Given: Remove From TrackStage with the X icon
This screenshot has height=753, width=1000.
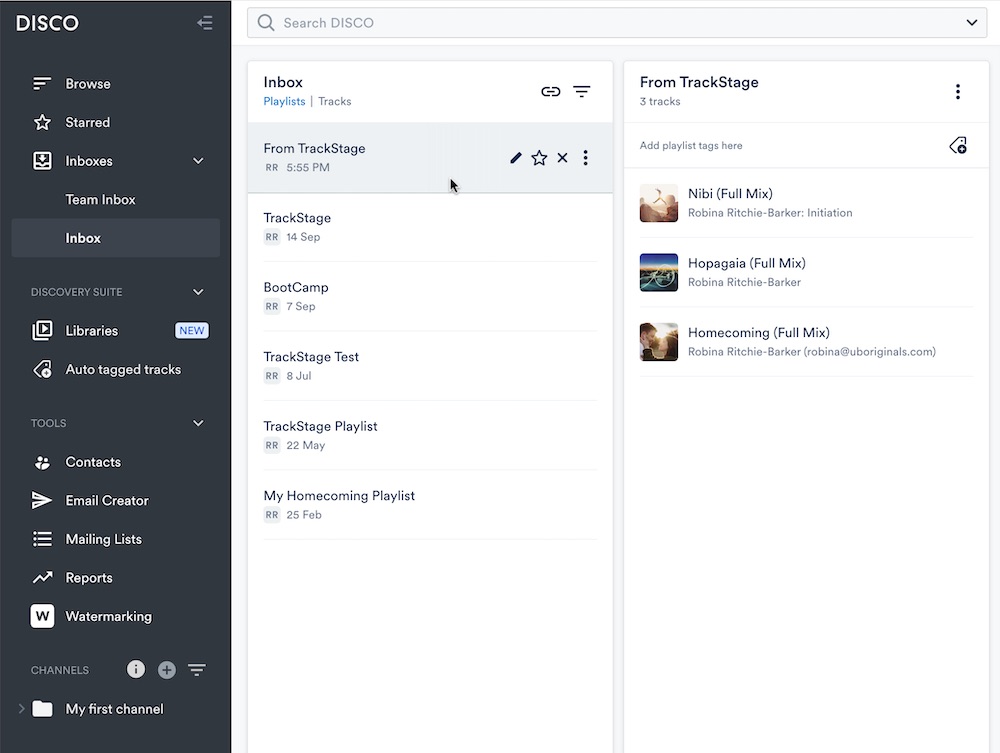Looking at the screenshot, I should (x=562, y=157).
